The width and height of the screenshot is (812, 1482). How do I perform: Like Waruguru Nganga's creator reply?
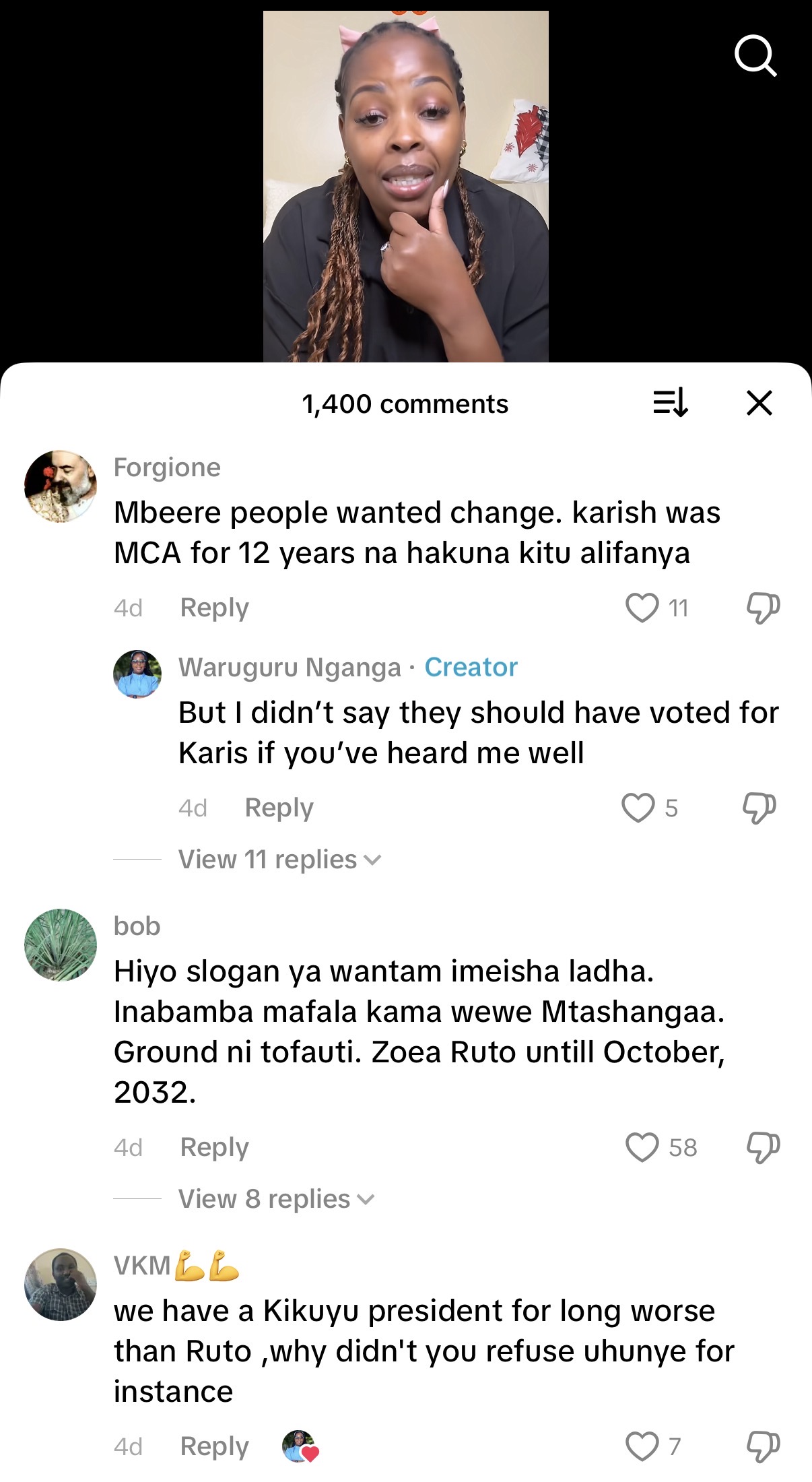(638, 808)
